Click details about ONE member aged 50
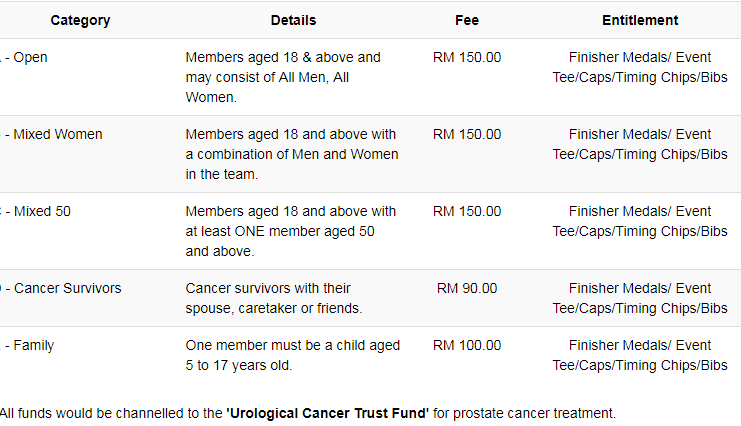Screen dimensions: 741x426 pyautogui.click(x=291, y=231)
